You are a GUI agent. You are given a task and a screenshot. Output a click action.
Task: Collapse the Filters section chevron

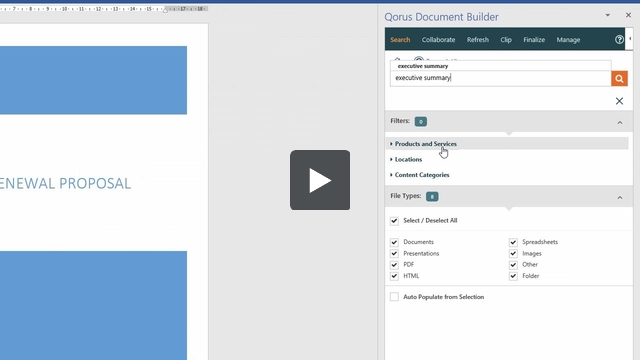[x=620, y=122]
